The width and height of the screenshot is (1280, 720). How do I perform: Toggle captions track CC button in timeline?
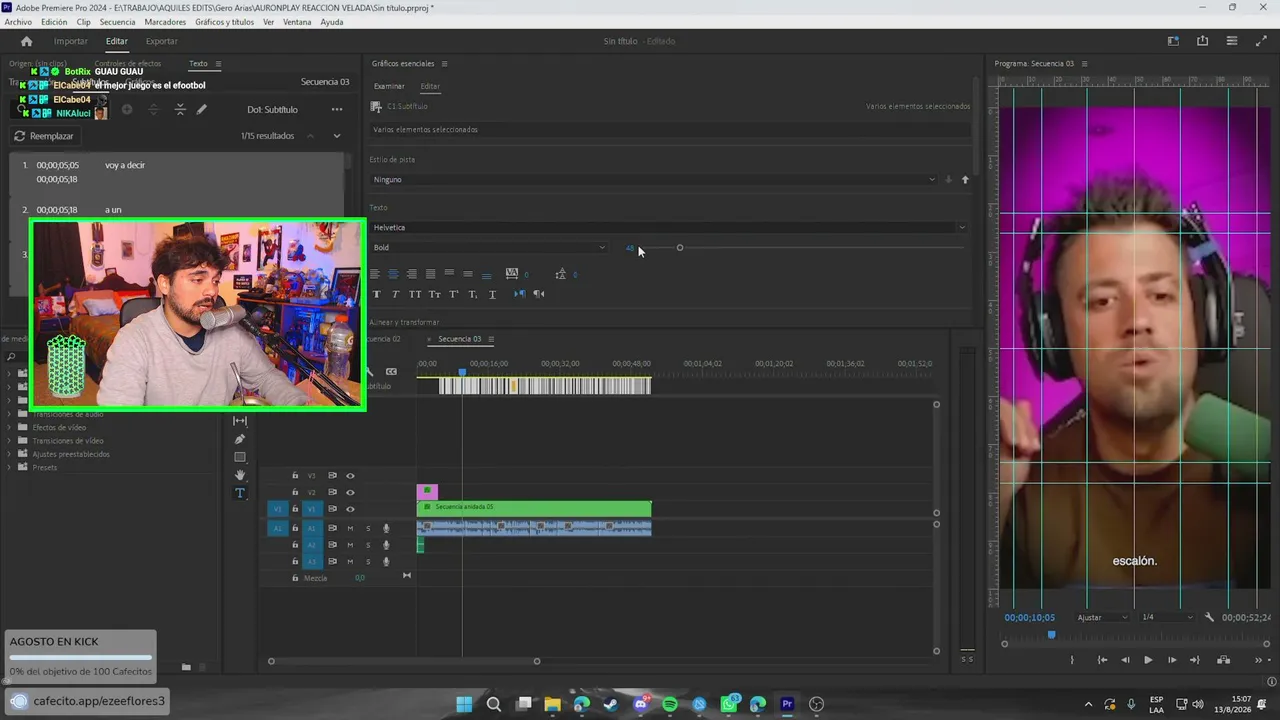click(x=391, y=371)
